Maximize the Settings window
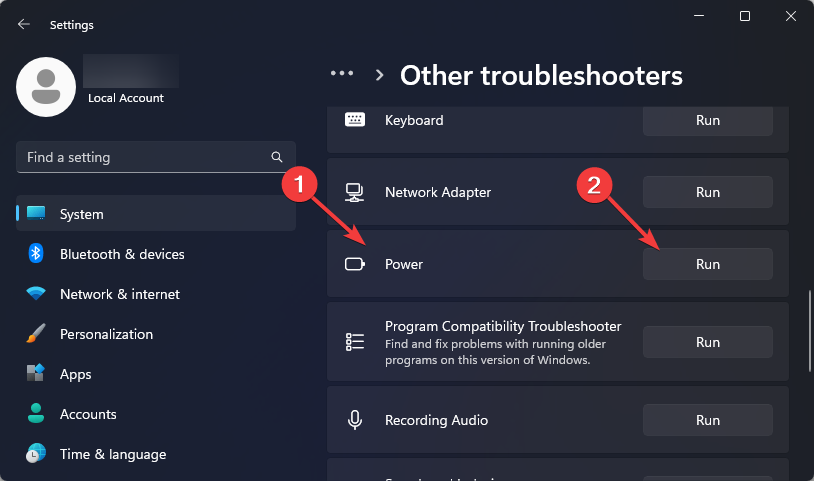 point(744,16)
